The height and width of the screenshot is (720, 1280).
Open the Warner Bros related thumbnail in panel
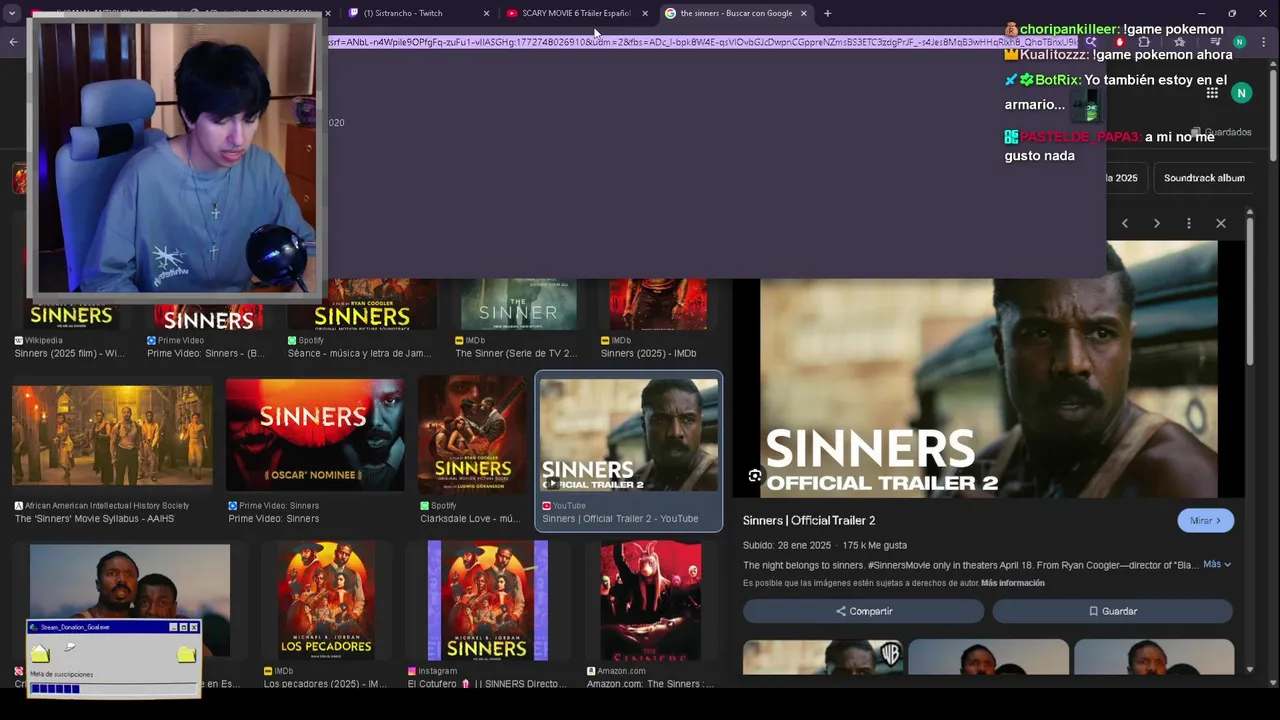pos(822,657)
